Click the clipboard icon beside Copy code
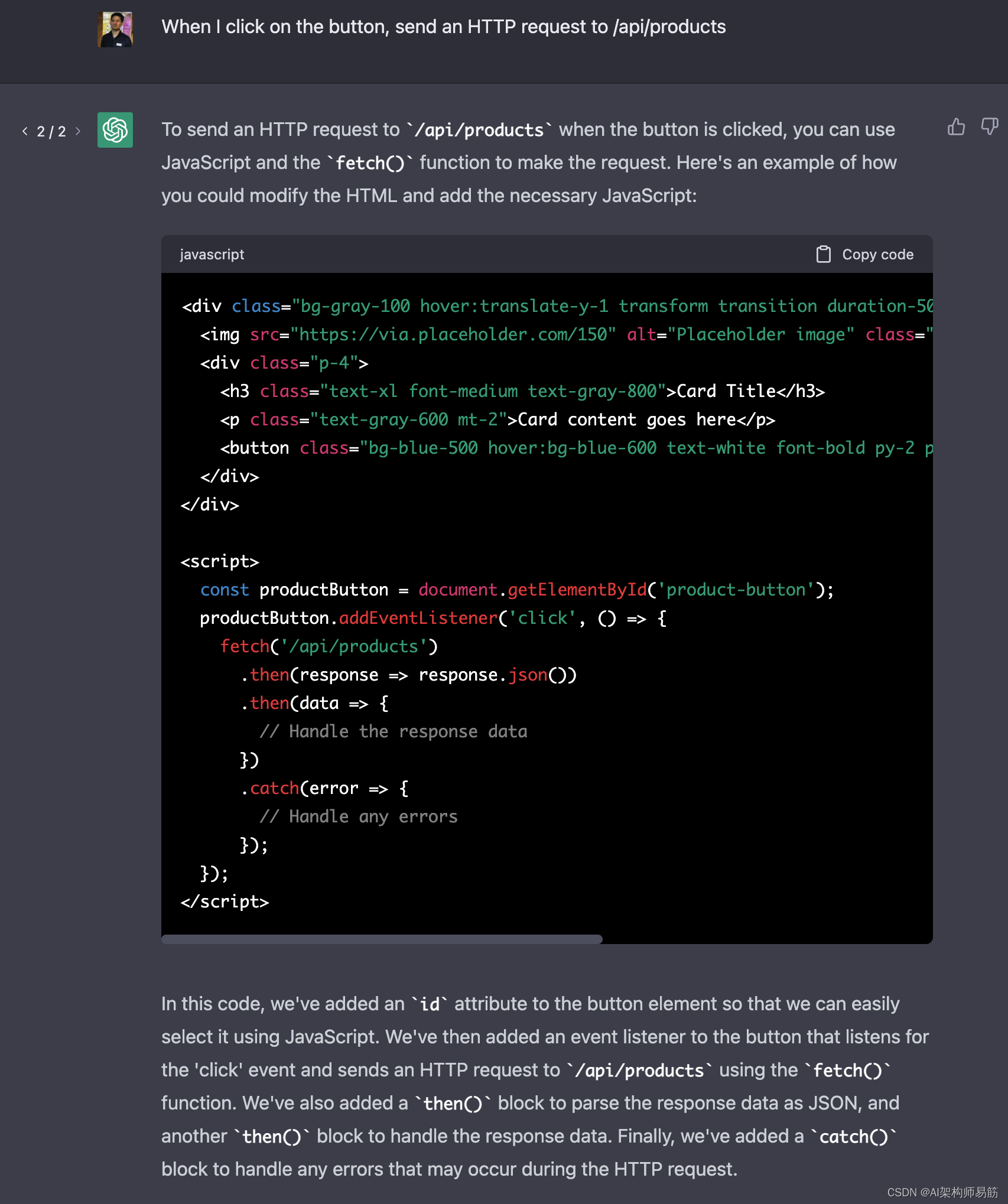 click(x=823, y=255)
